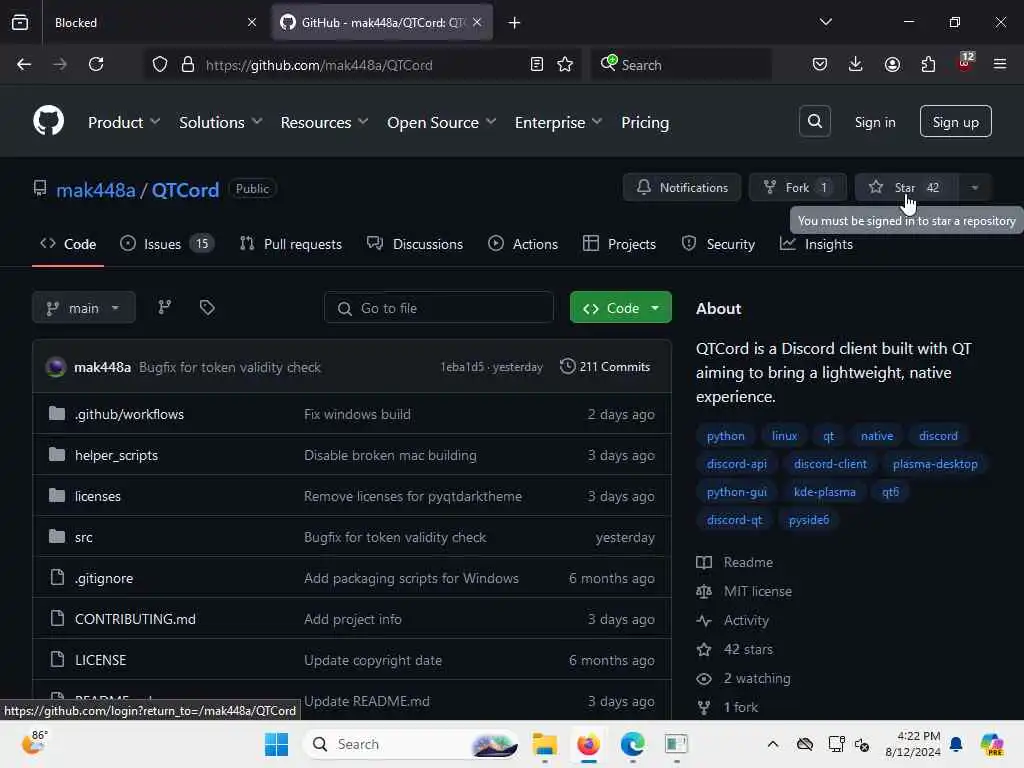Screen dimensions: 1024x768
Task: Select the python topic tag
Action: [725, 436]
